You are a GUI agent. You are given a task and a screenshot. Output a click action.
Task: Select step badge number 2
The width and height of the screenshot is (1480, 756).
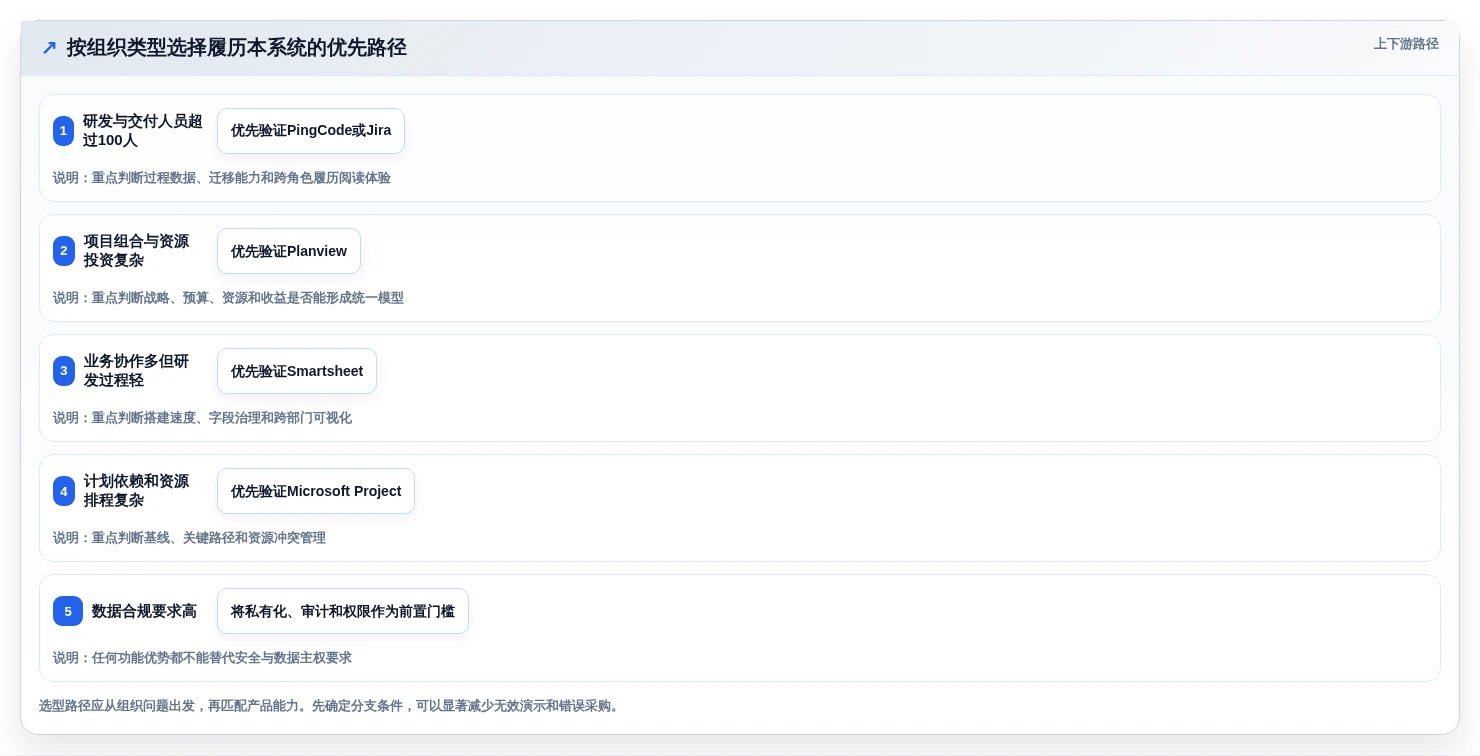[64, 251]
